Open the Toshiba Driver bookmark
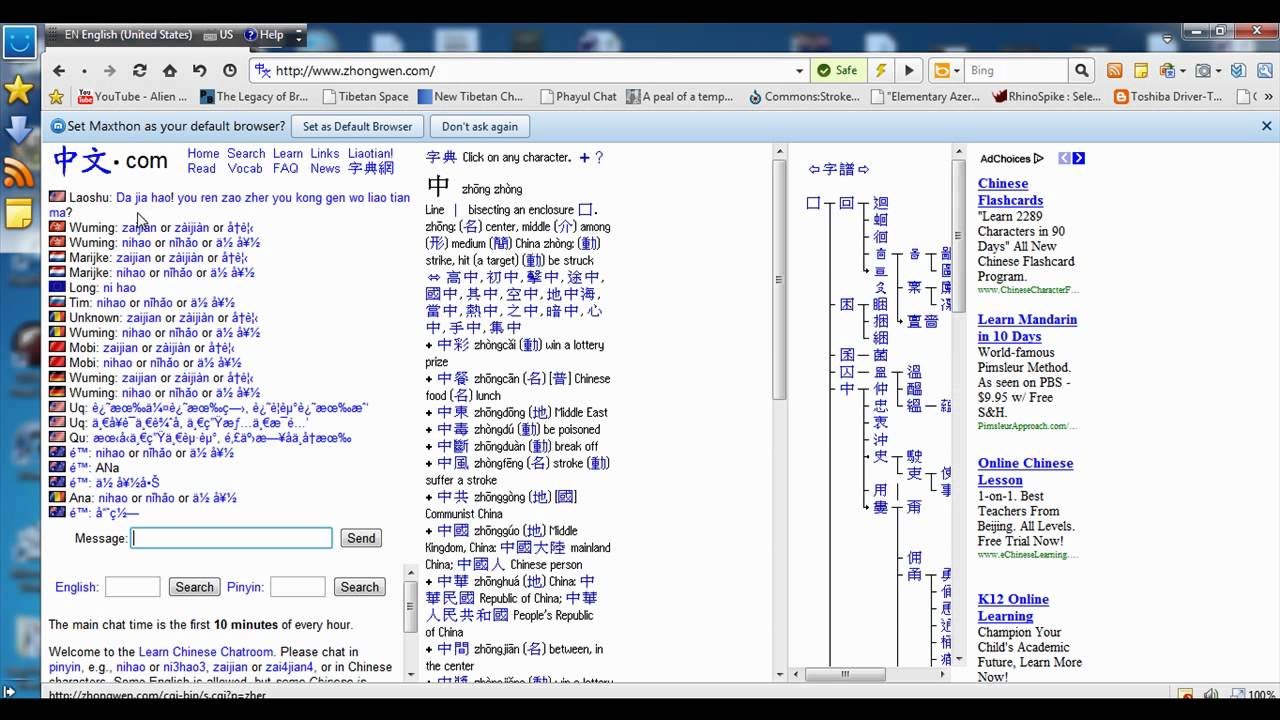 tap(1168, 97)
